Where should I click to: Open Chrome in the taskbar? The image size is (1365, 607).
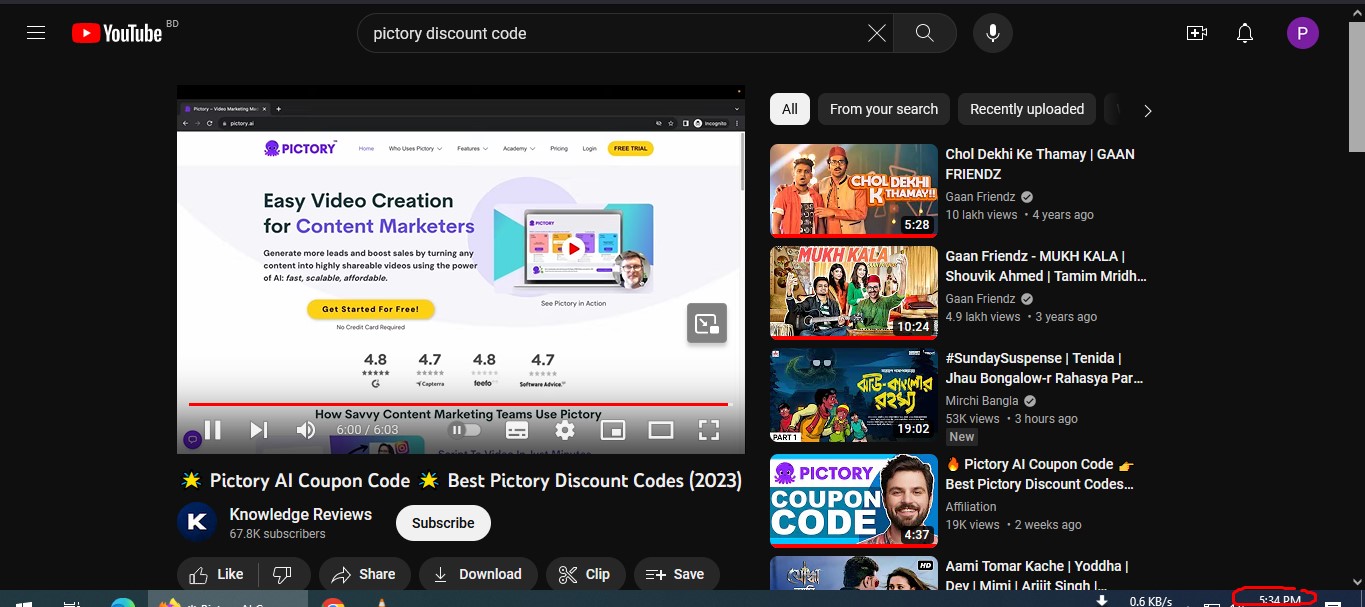pos(333,603)
